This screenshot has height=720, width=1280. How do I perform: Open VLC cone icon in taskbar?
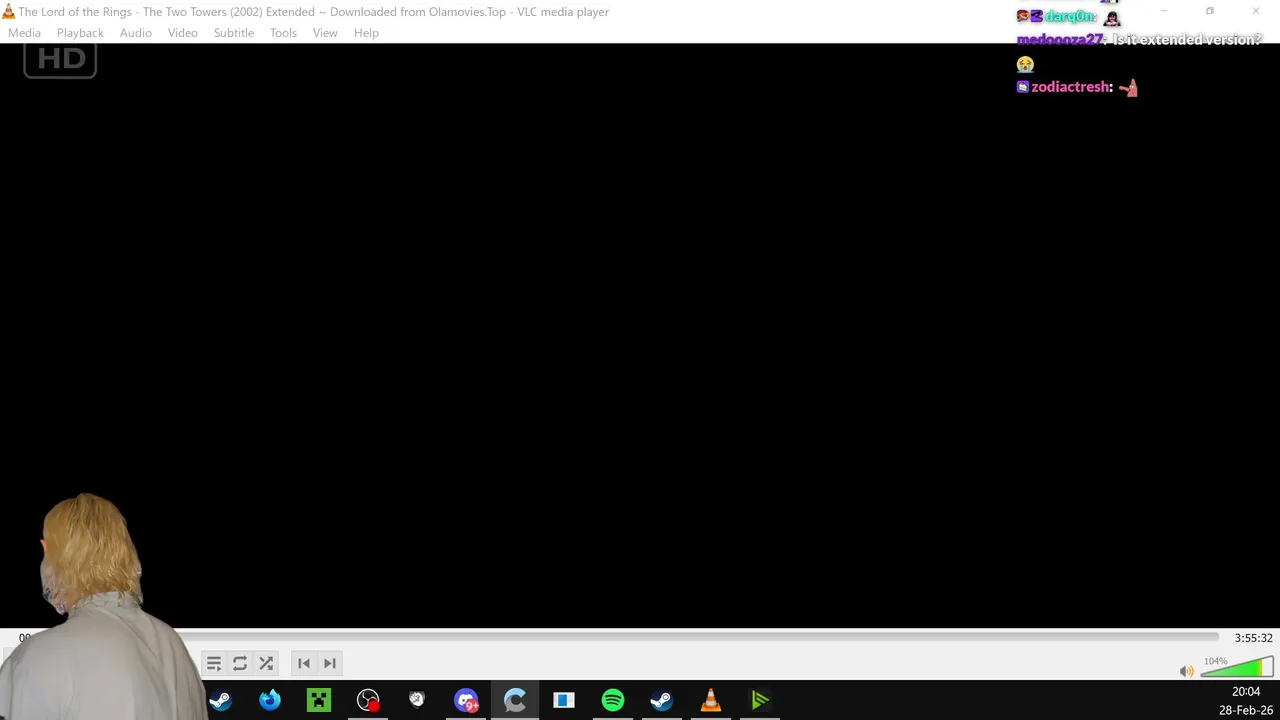(x=711, y=701)
